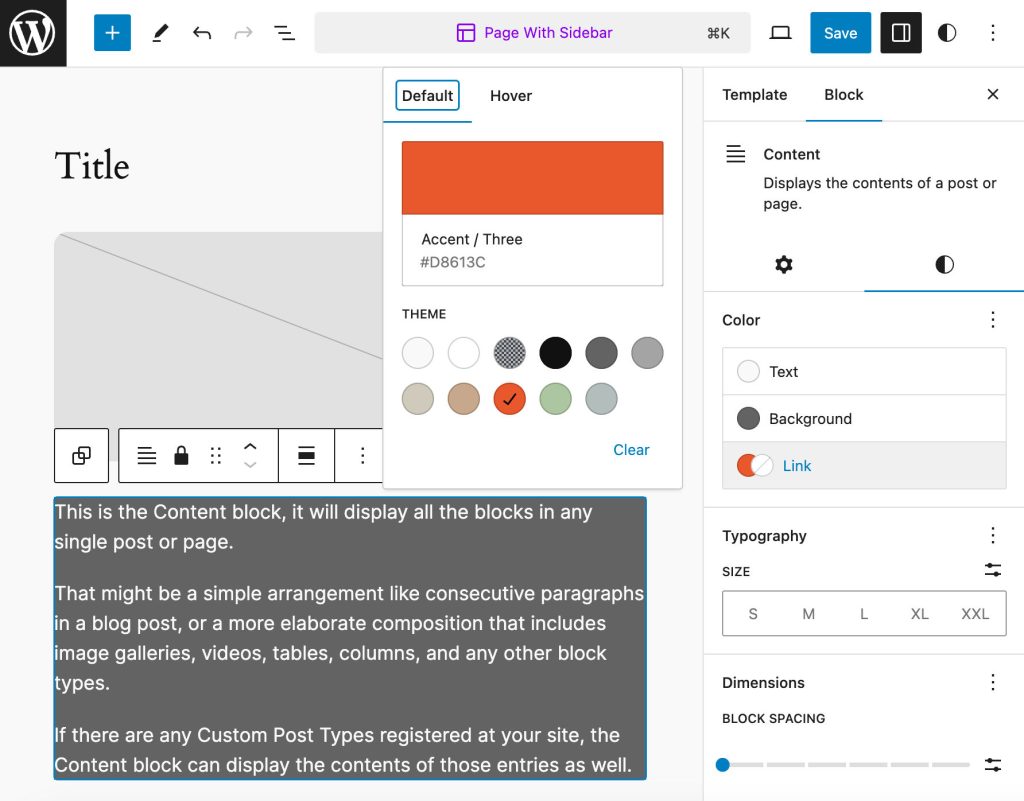This screenshot has height=801, width=1024.
Task: Click the Clear link to remove color
Action: [631, 450]
